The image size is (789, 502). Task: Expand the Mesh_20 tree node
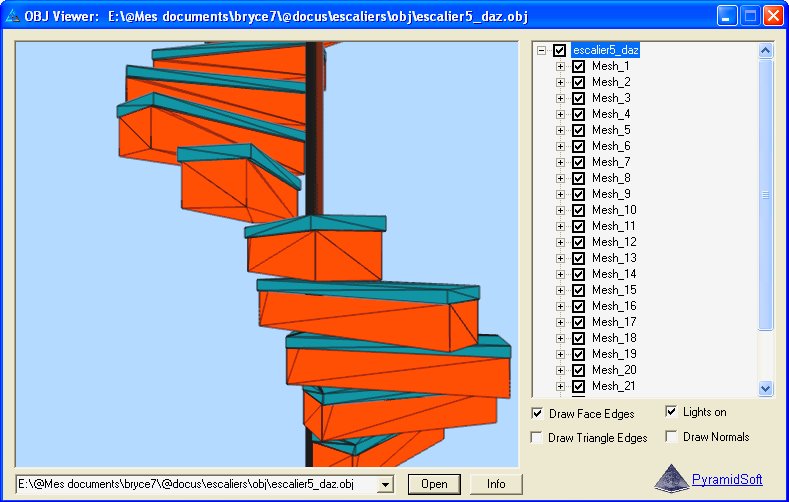(560, 371)
